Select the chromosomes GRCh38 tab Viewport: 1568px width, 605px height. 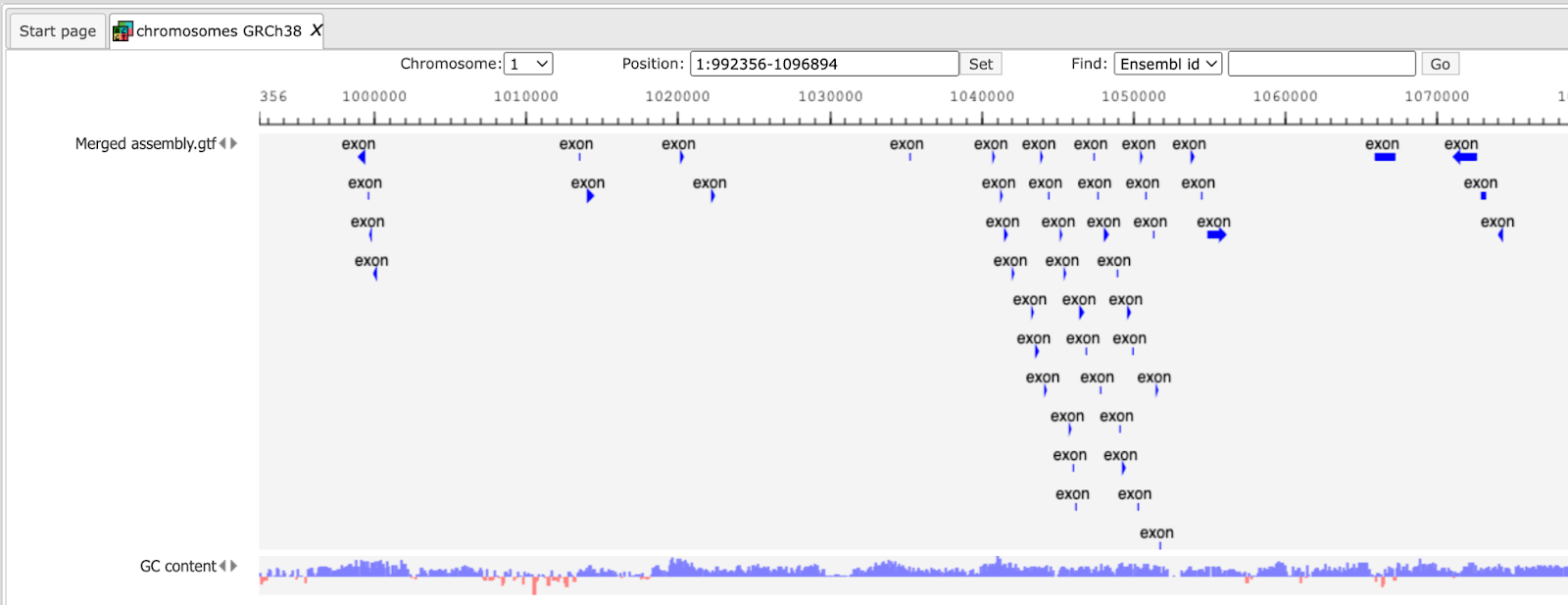click(x=217, y=31)
